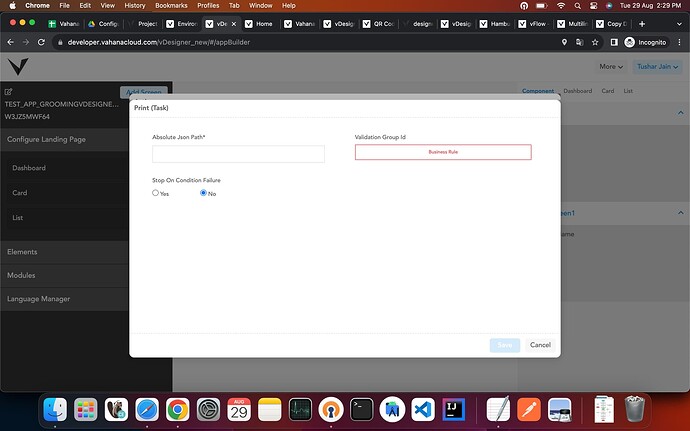Switch to the Card tab on the right
The height and width of the screenshot is (431, 690).
pyautogui.click(x=608, y=91)
